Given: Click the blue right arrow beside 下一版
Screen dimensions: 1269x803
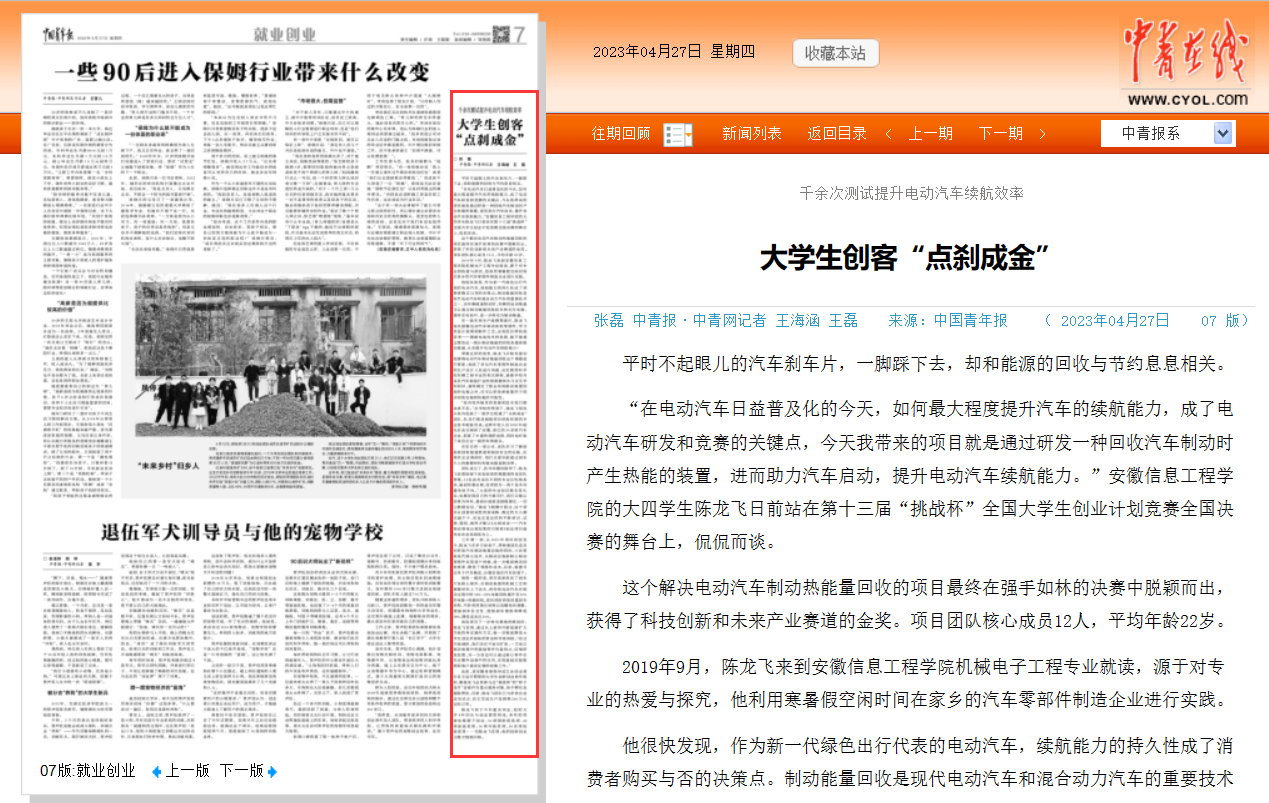Looking at the screenshot, I should (272, 771).
